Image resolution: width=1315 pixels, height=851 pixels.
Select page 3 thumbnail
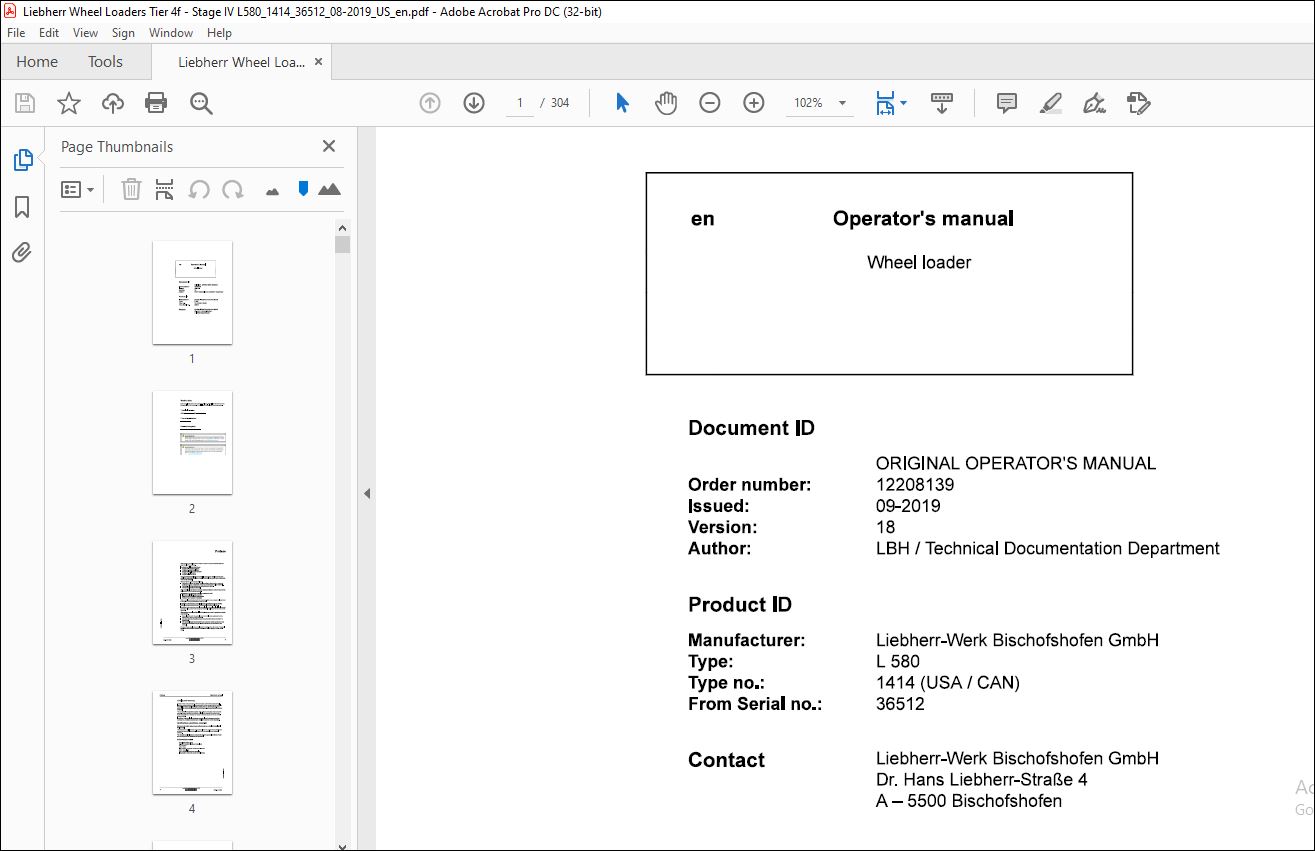tap(192, 592)
